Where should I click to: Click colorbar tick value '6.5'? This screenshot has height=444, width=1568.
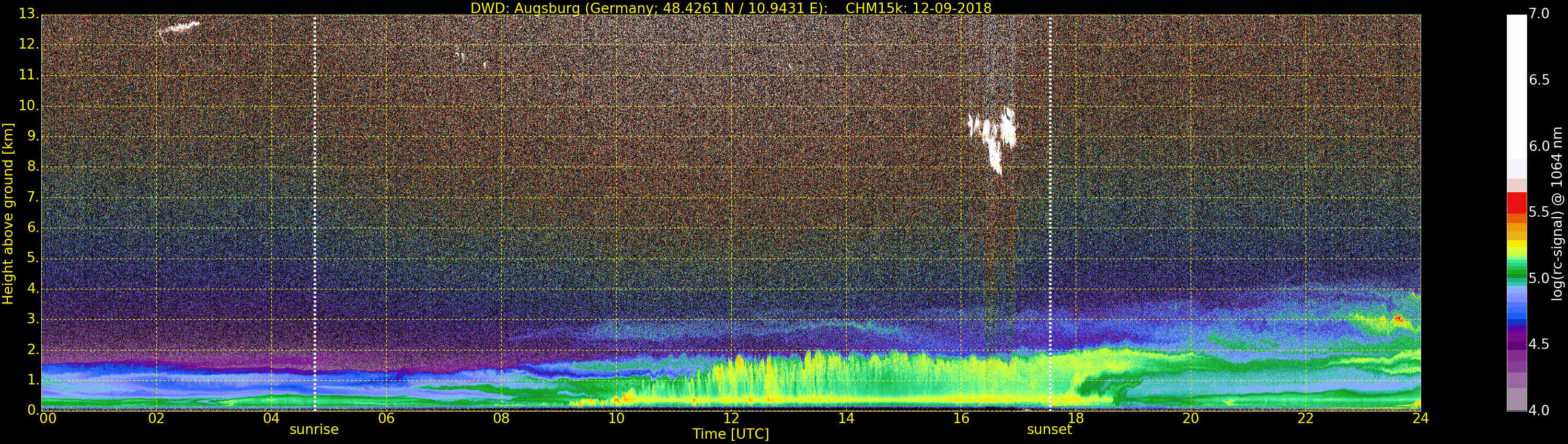coord(1539,80)
